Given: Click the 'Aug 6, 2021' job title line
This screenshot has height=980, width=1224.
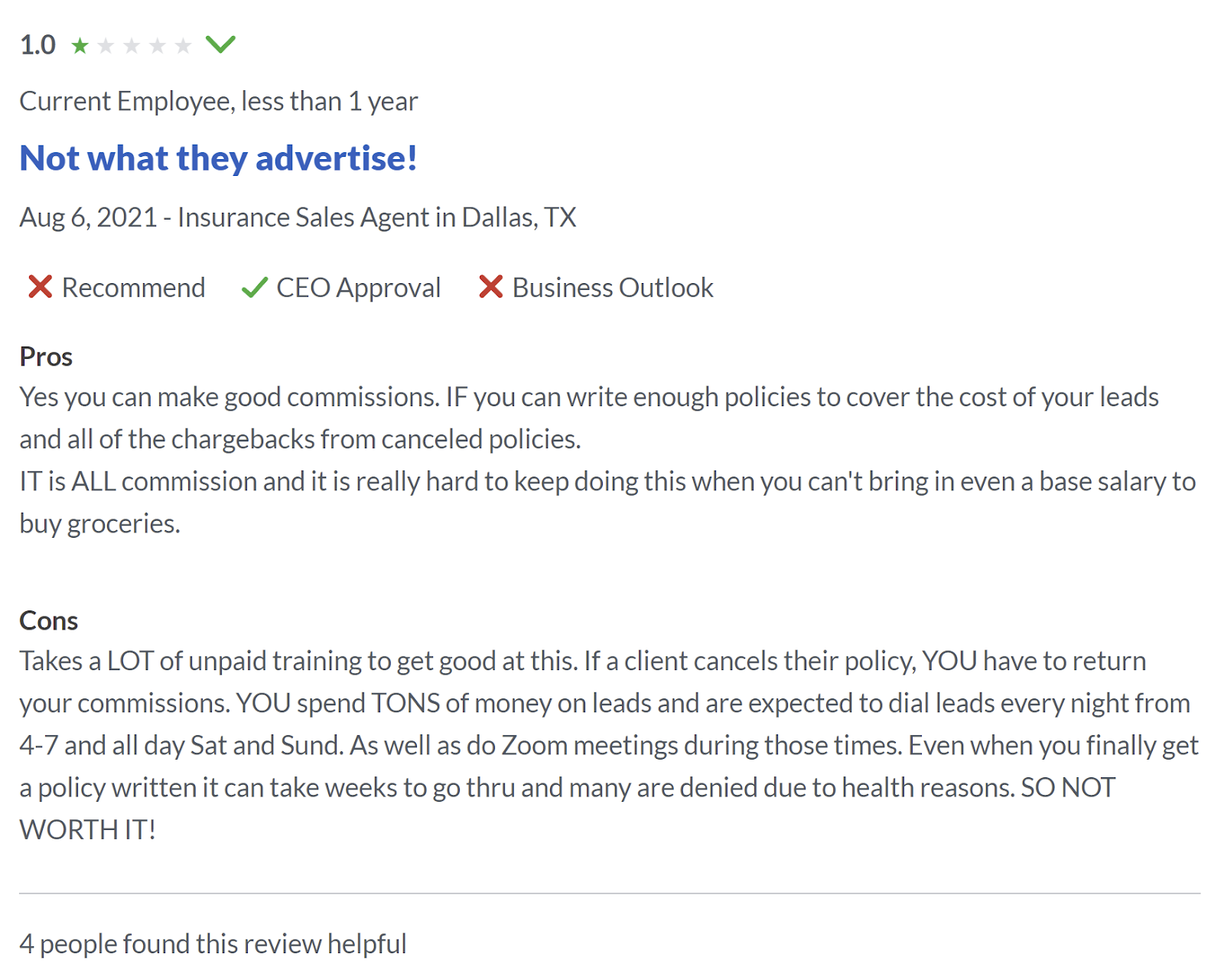Looking at the screenshot, I should (298, 217).
